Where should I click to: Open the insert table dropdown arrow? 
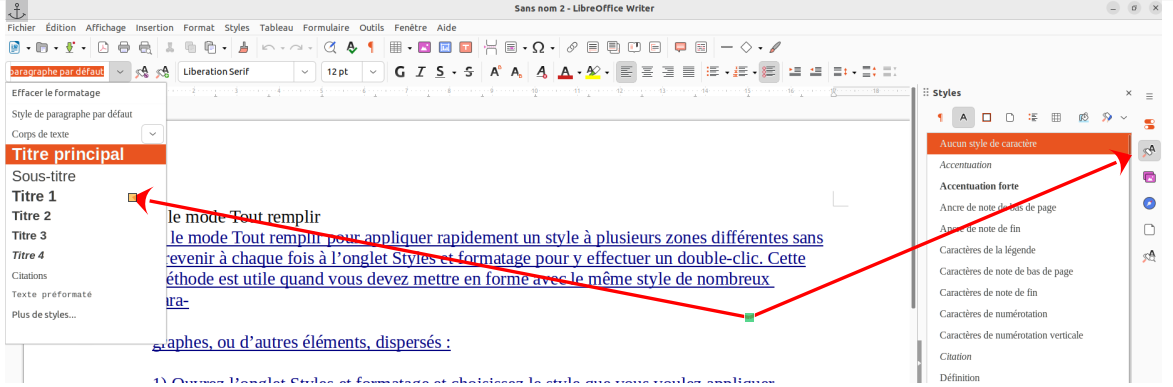tap(409, 47)
